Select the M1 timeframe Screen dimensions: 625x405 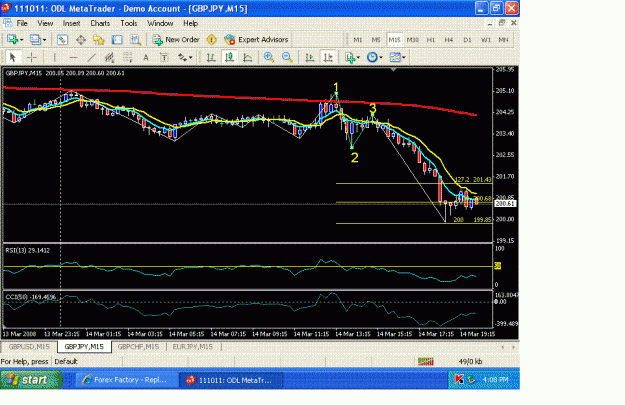358,40
